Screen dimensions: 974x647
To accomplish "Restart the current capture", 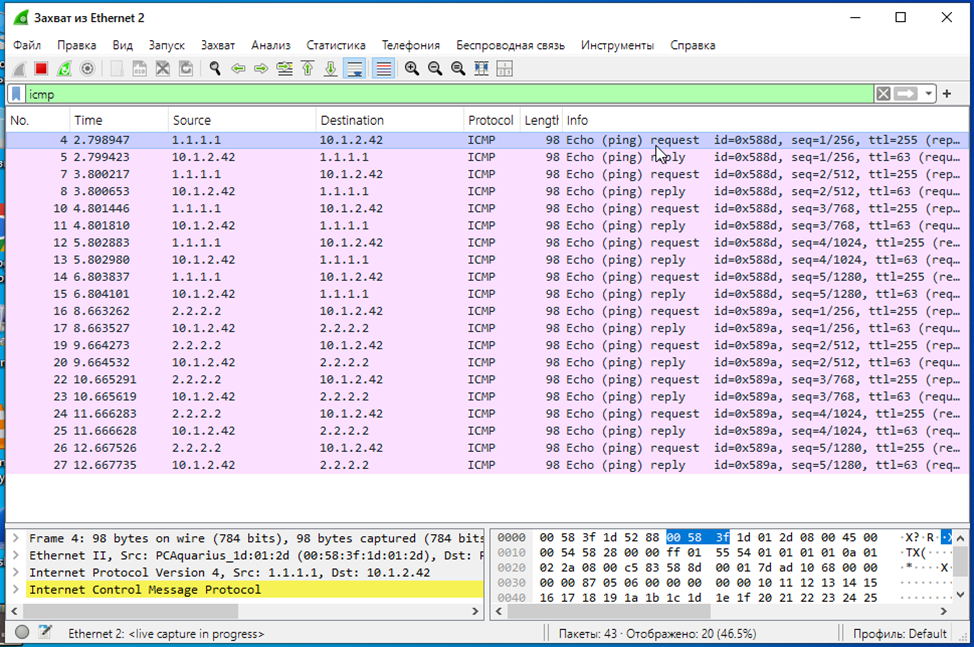I will [64, 69].
